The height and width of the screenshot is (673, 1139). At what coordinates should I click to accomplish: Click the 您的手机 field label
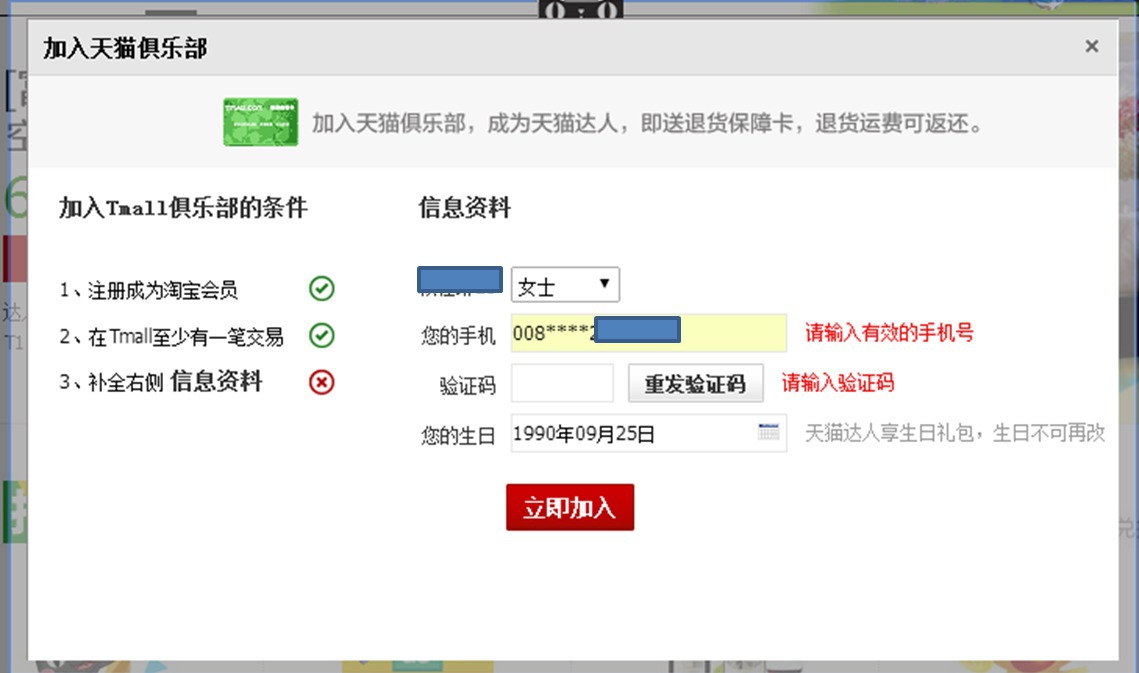click(458, 335)
